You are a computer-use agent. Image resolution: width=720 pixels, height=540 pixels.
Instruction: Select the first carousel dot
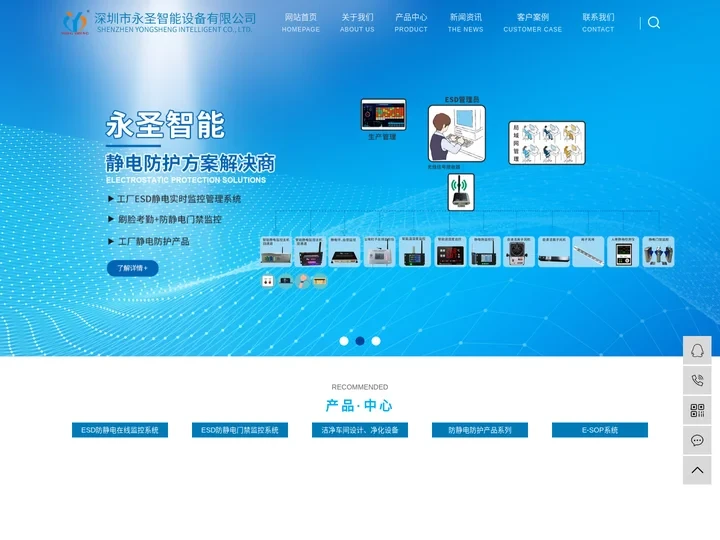pyautogui.click(x=344, y=341)
